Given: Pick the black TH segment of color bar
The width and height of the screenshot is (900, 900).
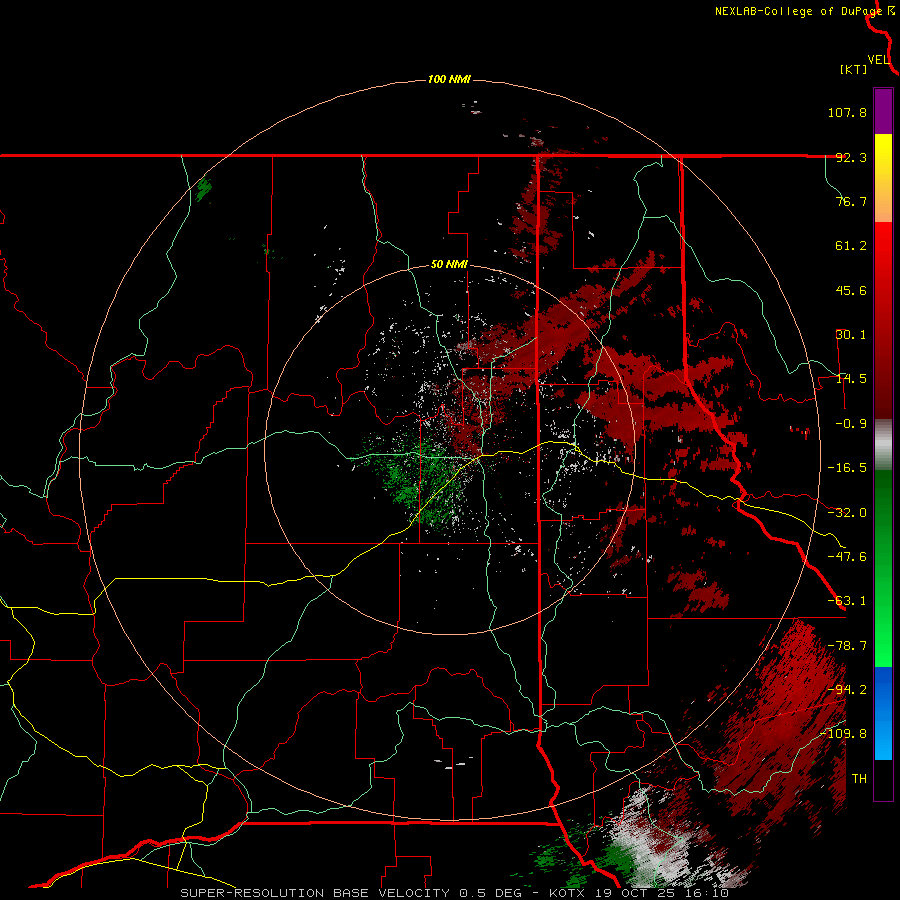Looking at the screenshot, I should pos(883,780).
